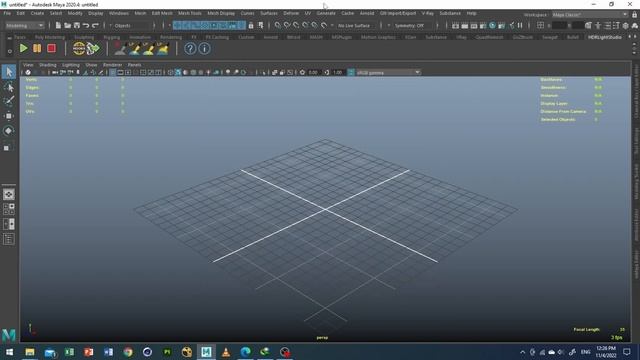Open the Objects selection mask dropdown

pos(131,25)
